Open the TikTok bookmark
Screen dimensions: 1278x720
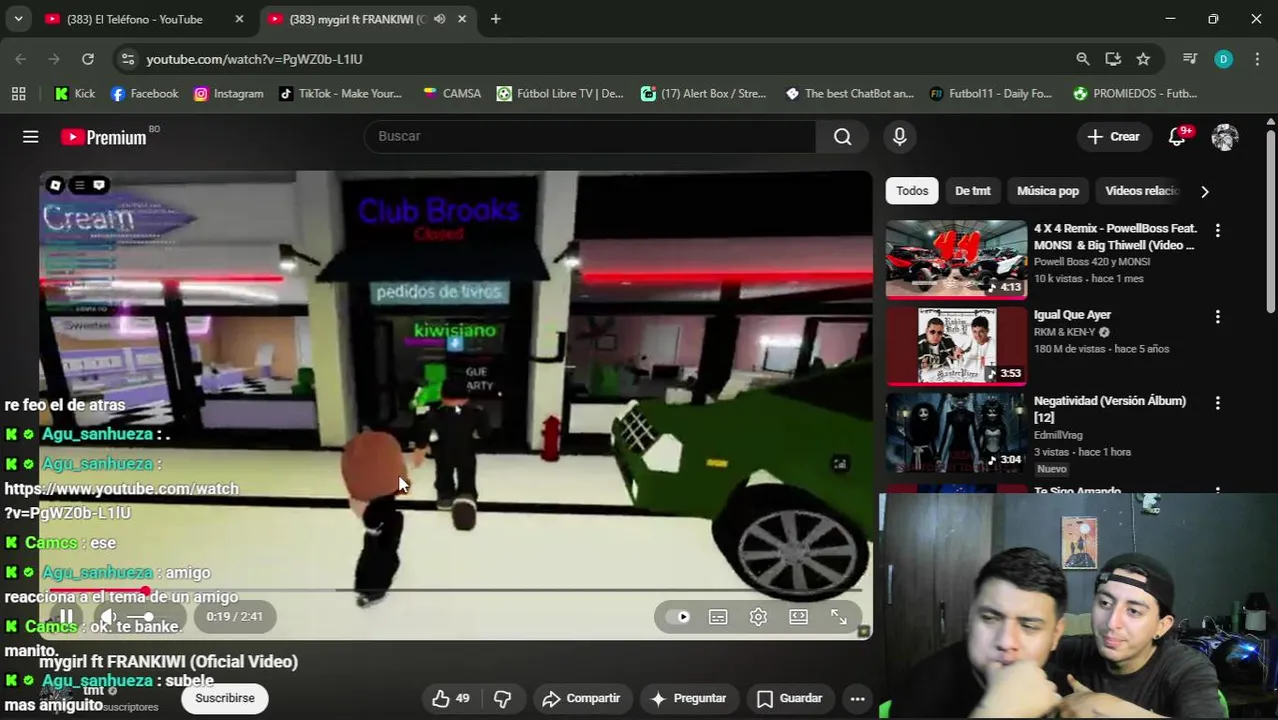(x=340, y=93)
